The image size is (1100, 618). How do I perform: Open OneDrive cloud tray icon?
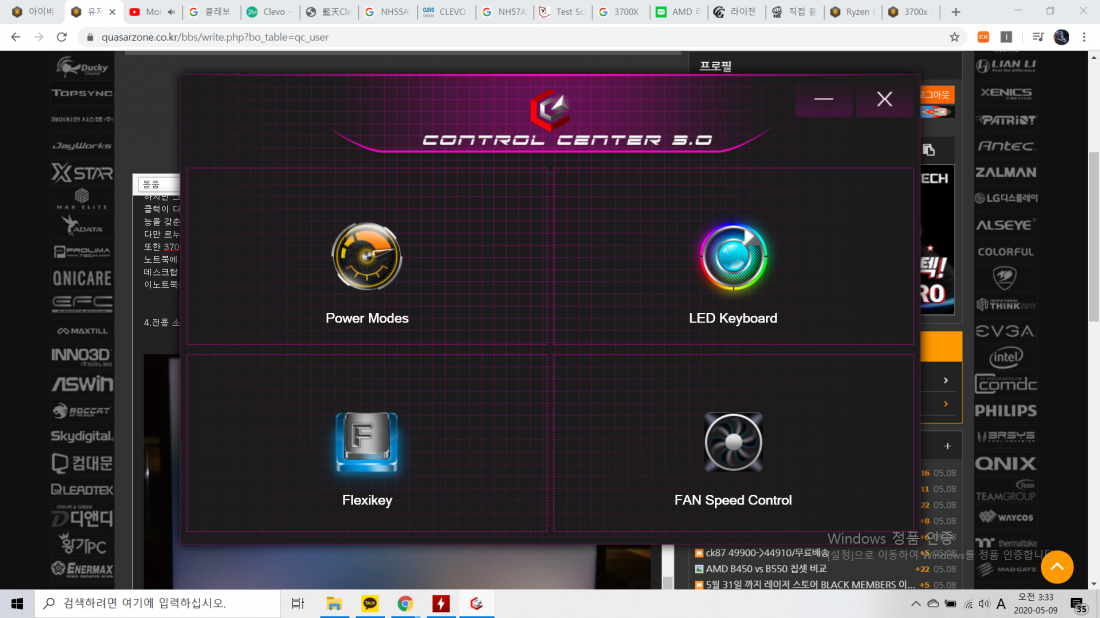933,603
